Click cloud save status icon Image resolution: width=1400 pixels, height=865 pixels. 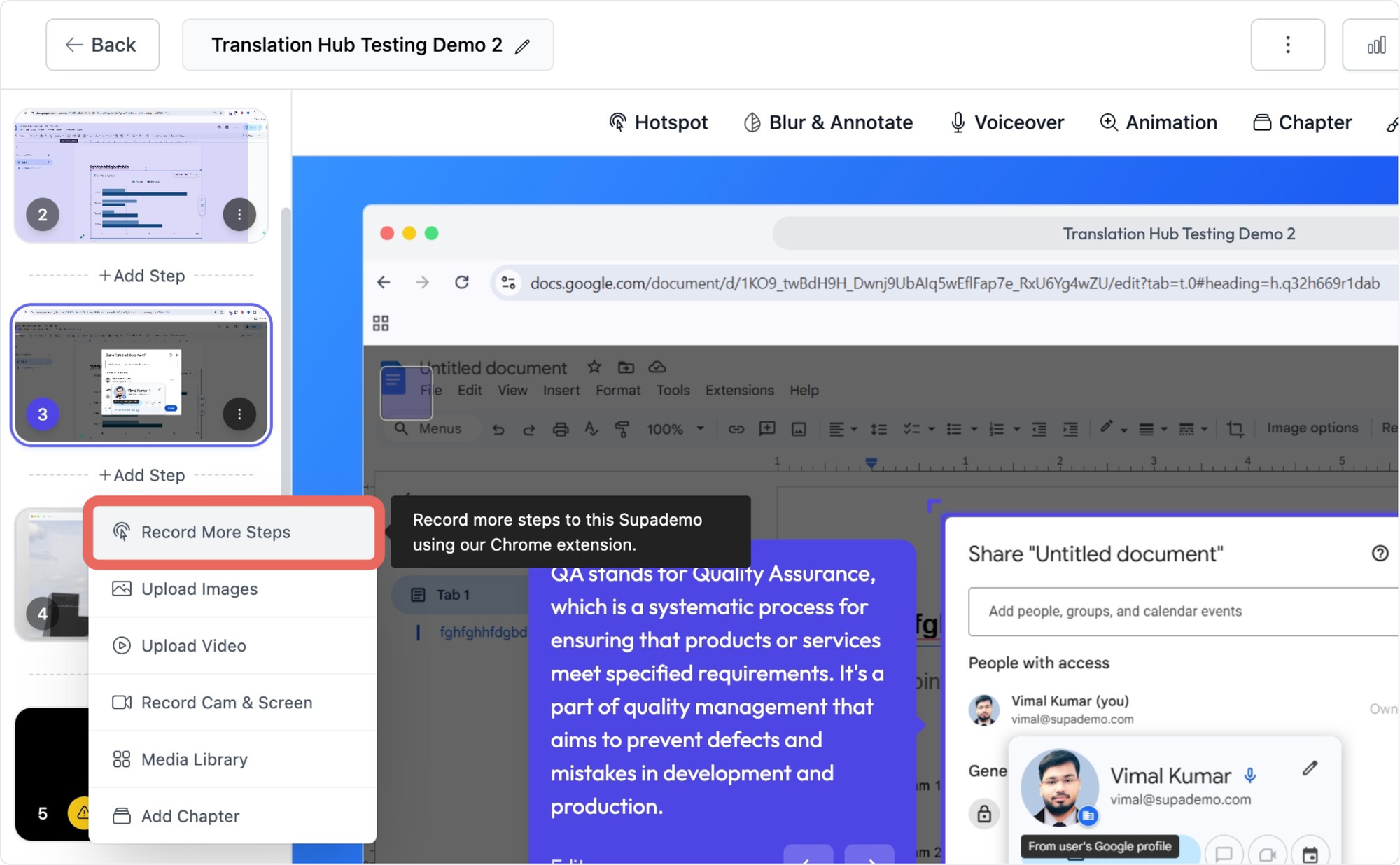tap(657, 367)
